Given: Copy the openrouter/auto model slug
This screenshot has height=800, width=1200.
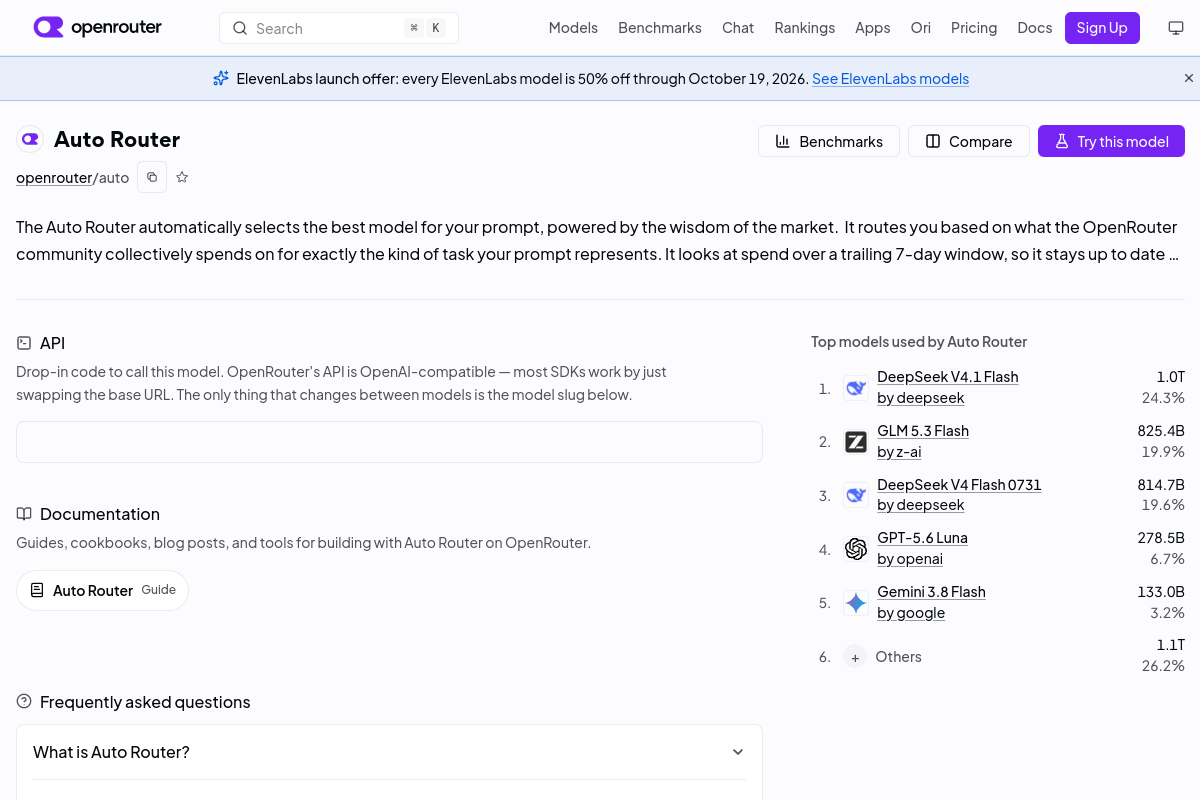Looking at the screenshot, I should click(152, 177).
